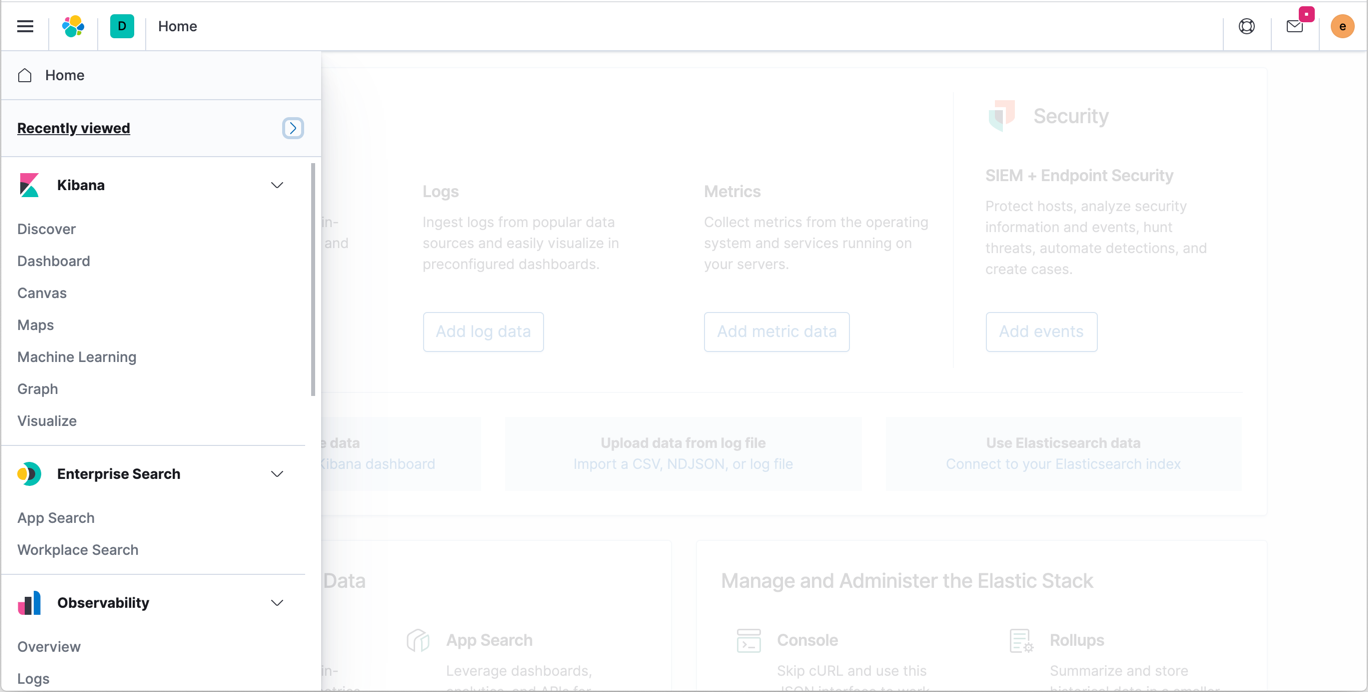Click the Elastic logo icon
This screenshot has height=692, width=1368.
coord(73,26)
